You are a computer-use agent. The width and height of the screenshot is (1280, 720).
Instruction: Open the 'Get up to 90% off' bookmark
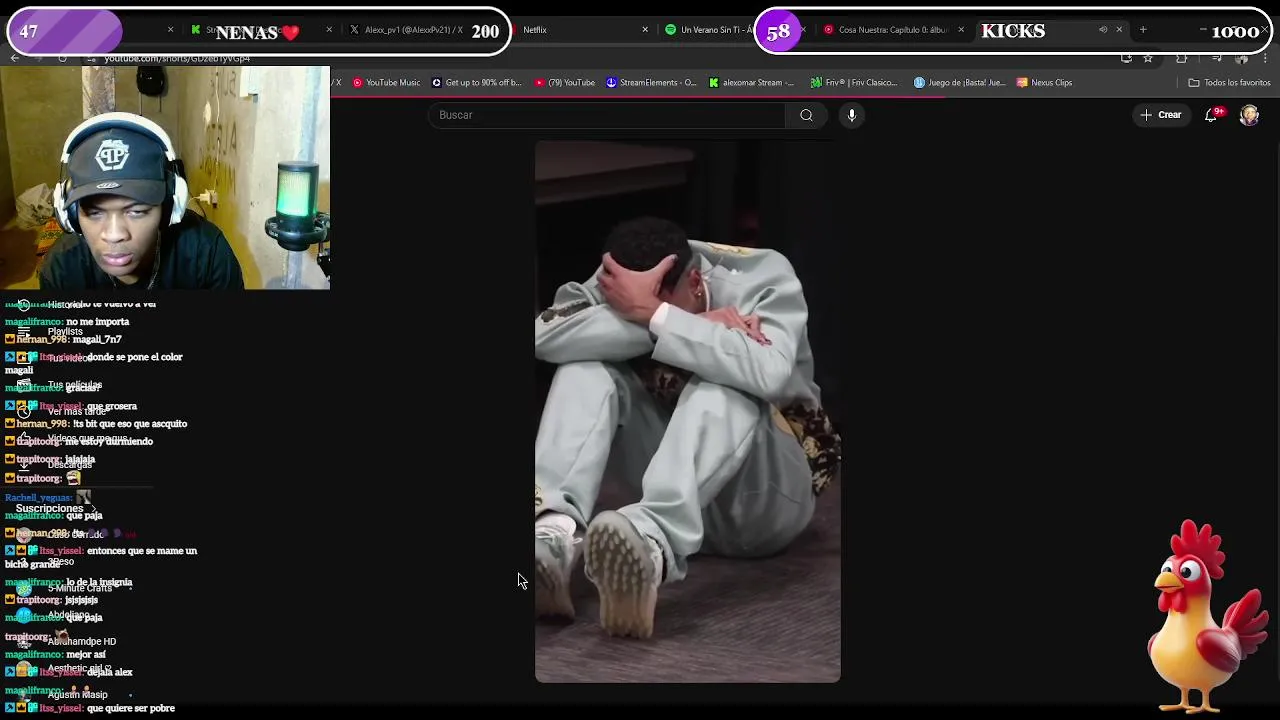click(477, 83)
